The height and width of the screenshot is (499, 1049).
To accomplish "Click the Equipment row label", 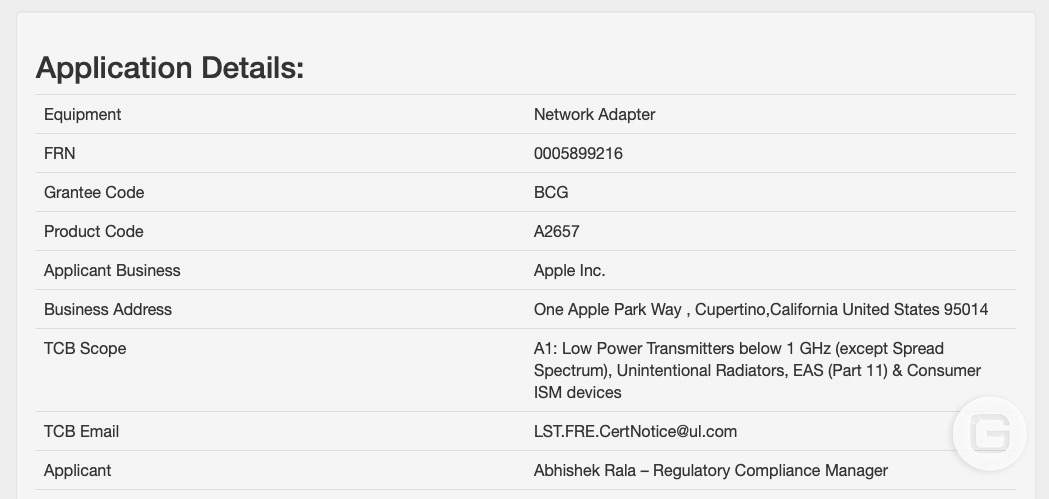I will click(82, 114).
